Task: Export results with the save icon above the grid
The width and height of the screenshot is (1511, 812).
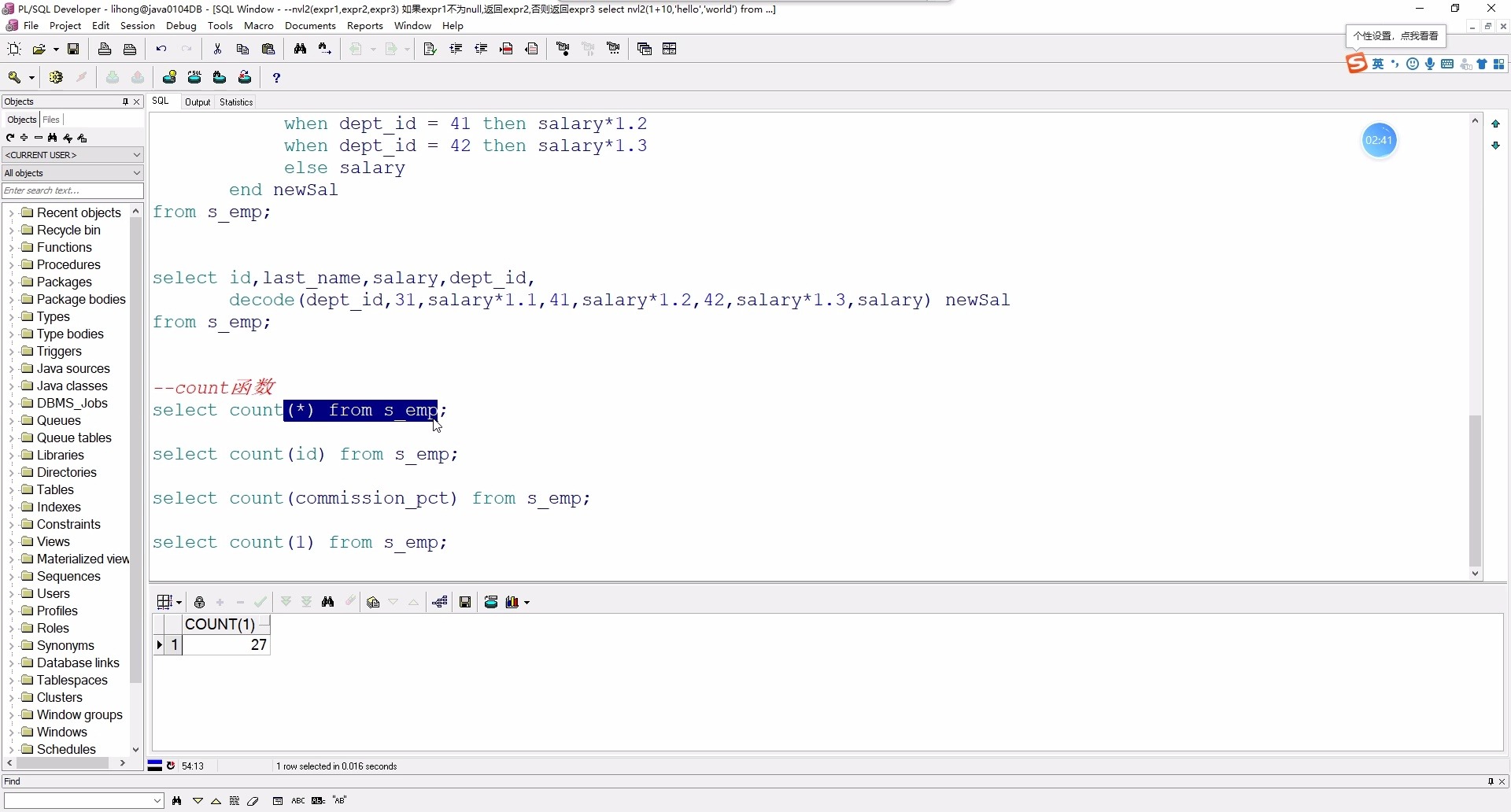Action: (466, 603)
